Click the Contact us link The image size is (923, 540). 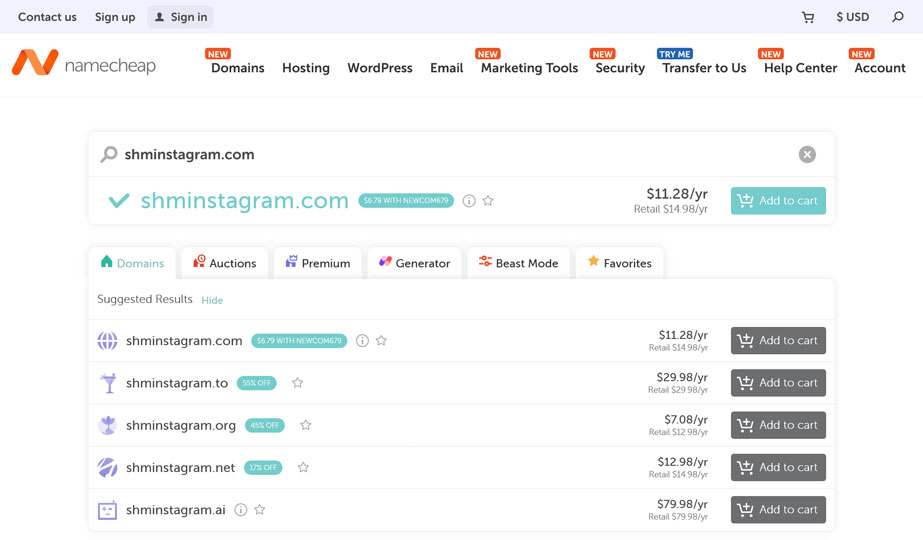point(47,17)
